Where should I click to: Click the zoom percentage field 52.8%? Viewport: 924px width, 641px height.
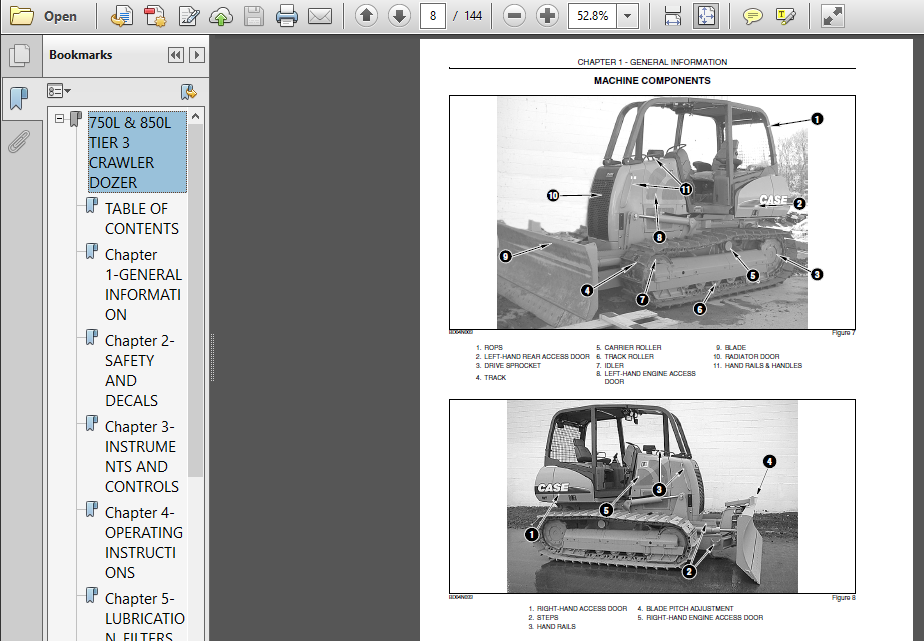(x=592, y=16)
